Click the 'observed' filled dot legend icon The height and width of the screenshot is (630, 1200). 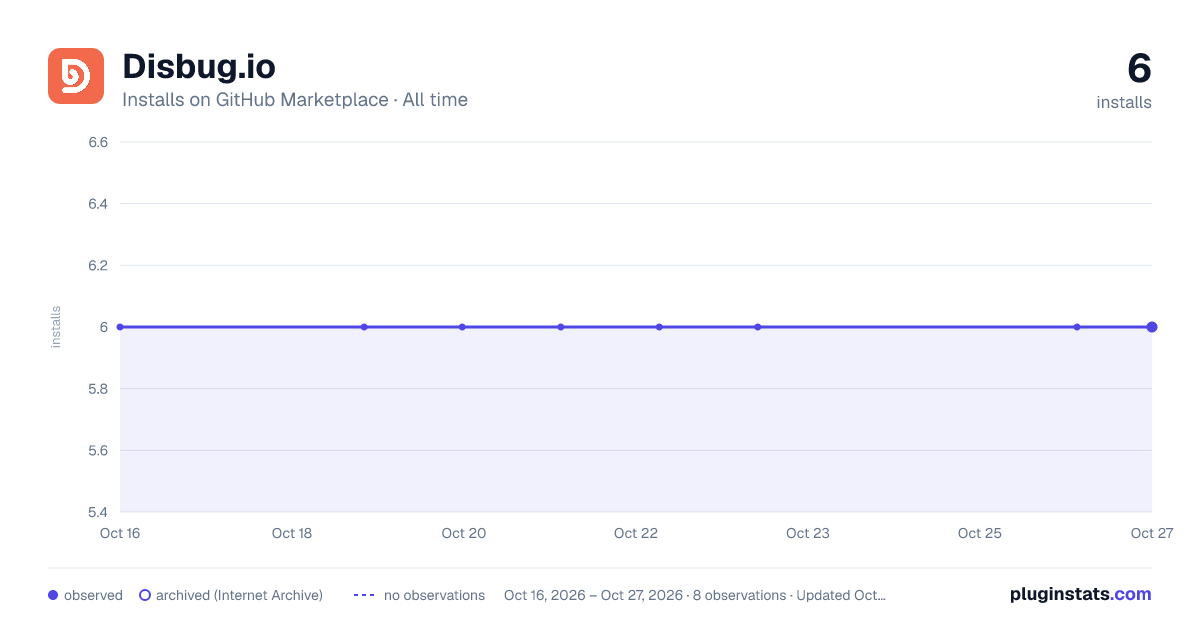[53, 595]
